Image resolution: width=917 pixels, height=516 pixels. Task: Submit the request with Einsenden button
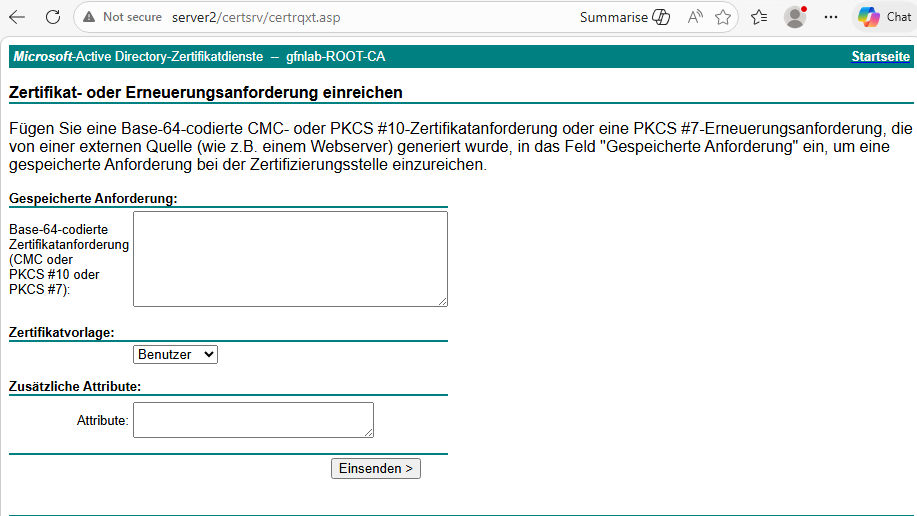point(375,469)
